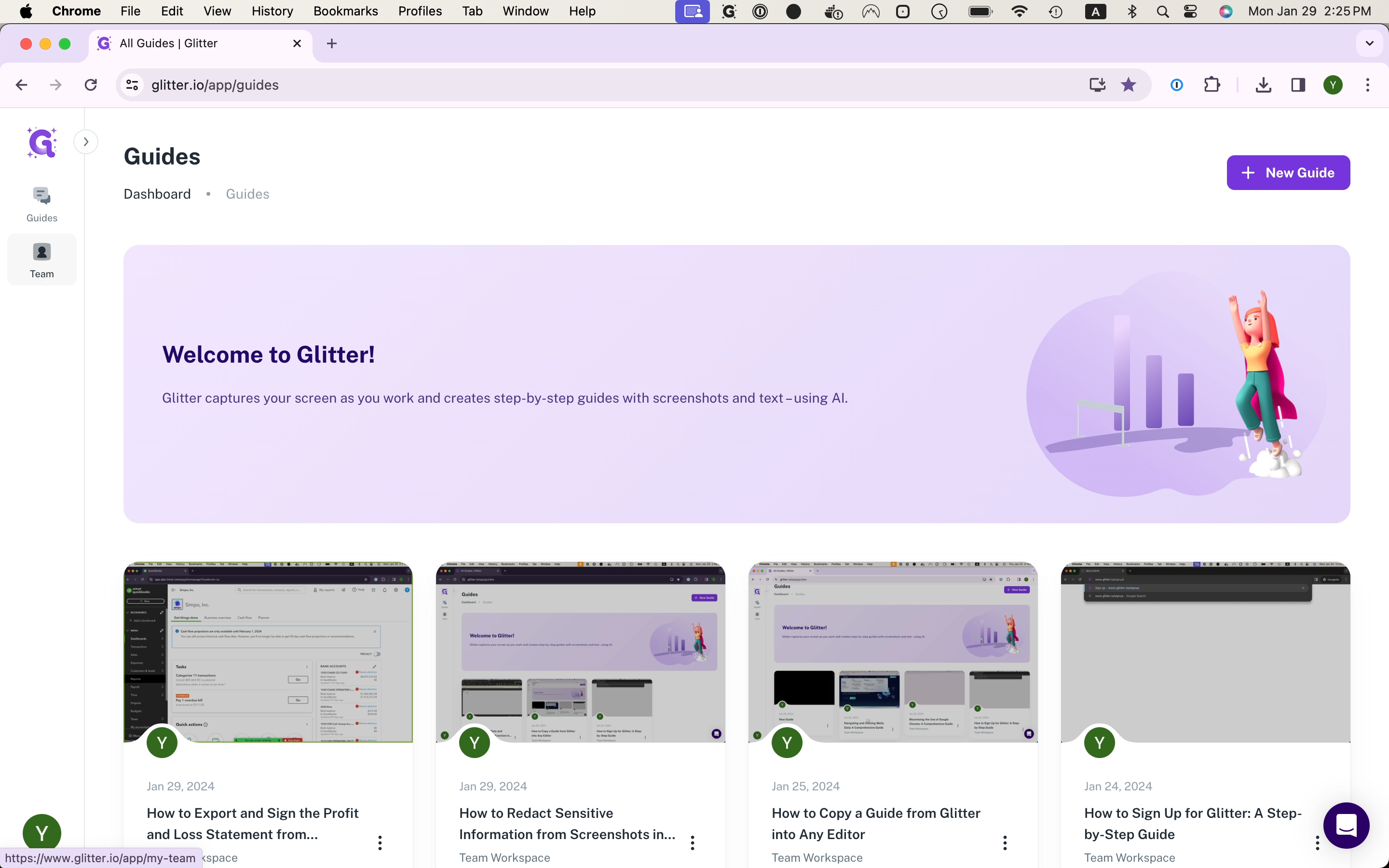Screen dimensions: 1389x868
Task: Click the user avatar Y at sidebar bottom
Action: click(x=42, y=833)
